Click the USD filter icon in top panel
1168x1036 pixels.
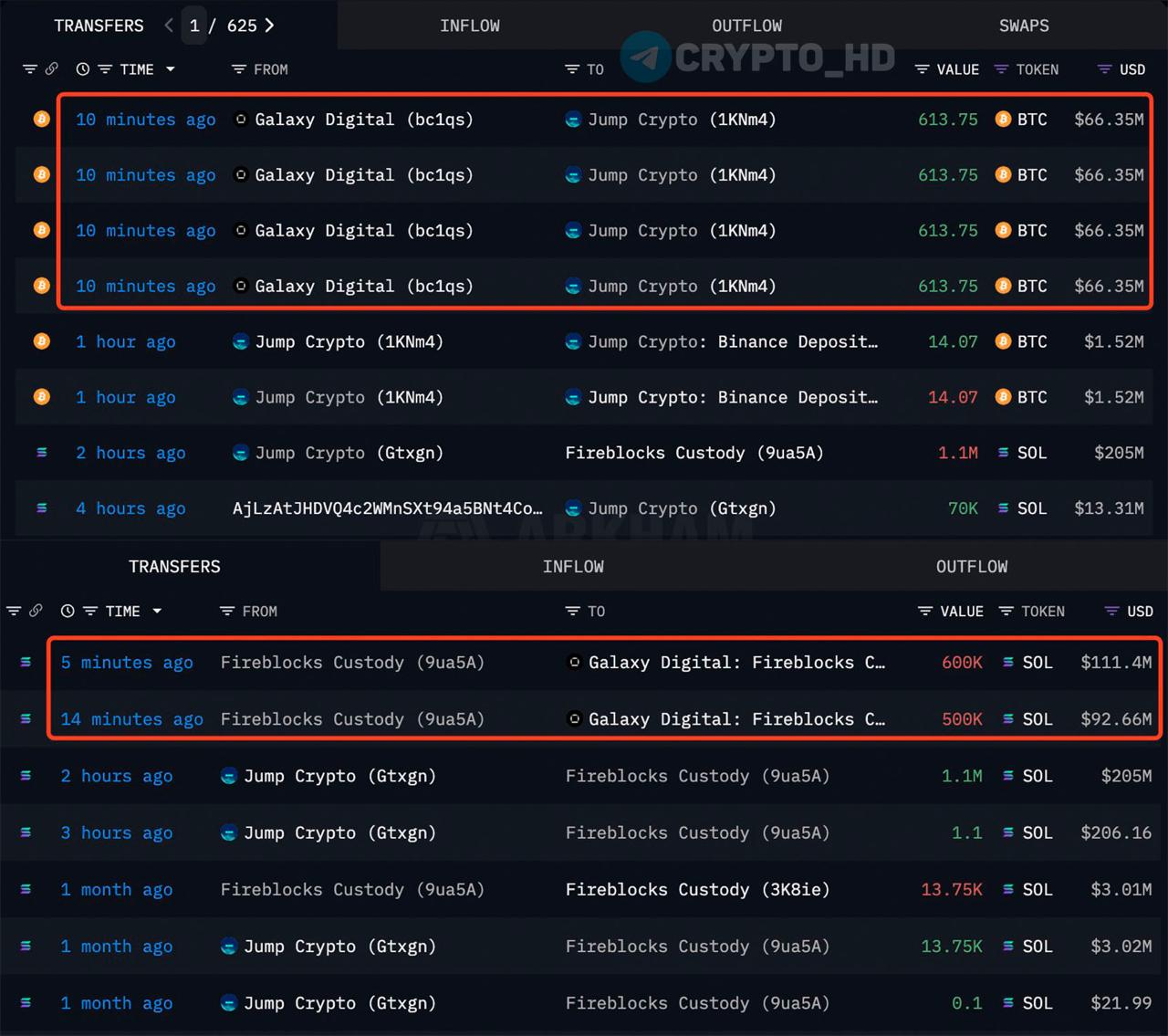click(1104, 69)
